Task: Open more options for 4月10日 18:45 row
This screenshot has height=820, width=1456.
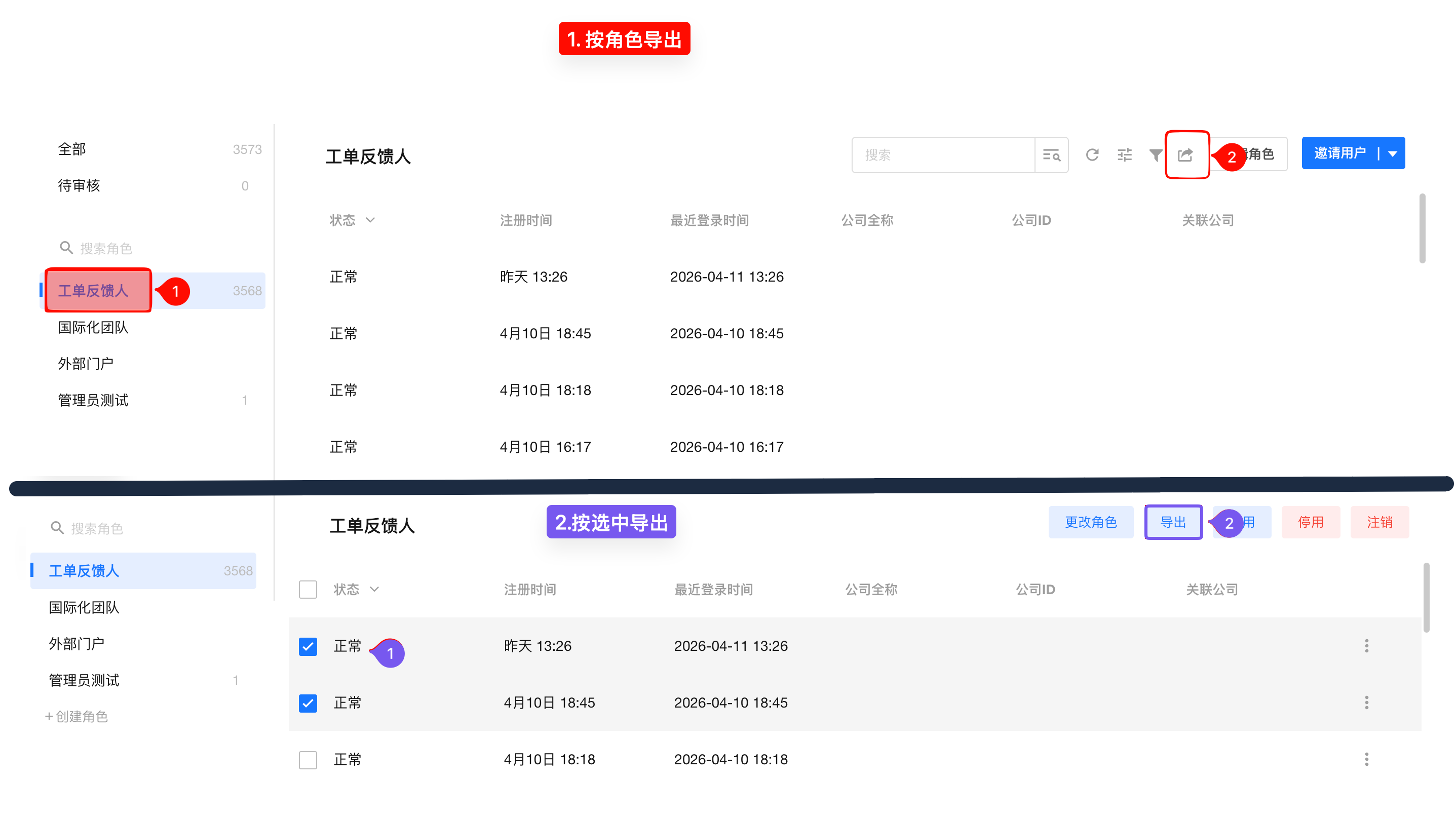Action: [x=1366, y=702]
